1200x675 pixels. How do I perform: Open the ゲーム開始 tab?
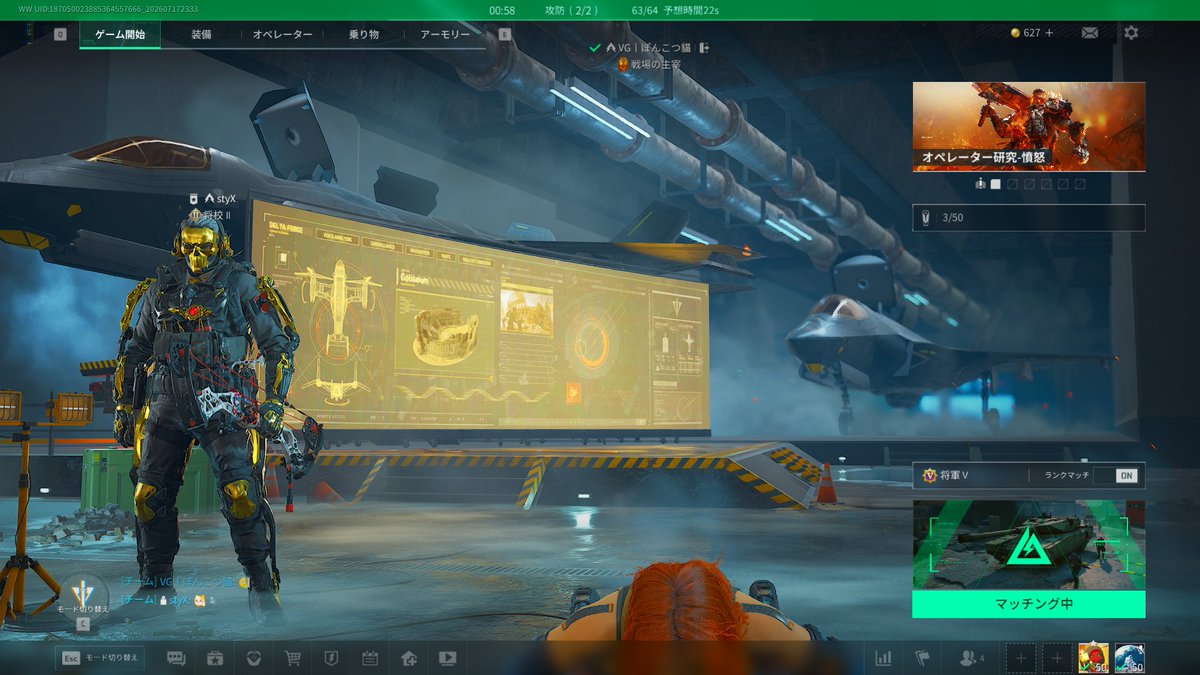120,34
